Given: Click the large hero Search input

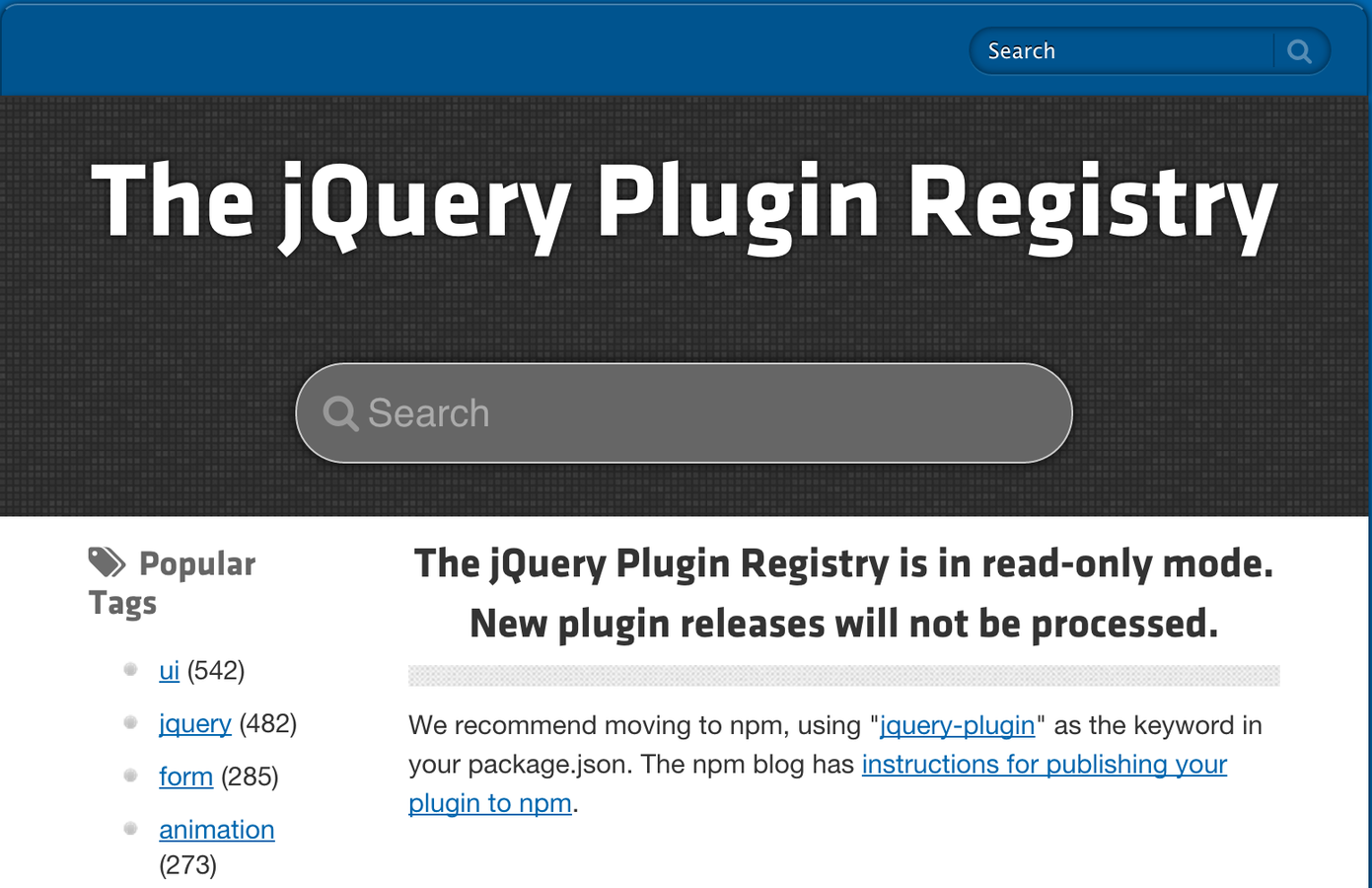Looking at the screenshot, I should click(684, 413).
